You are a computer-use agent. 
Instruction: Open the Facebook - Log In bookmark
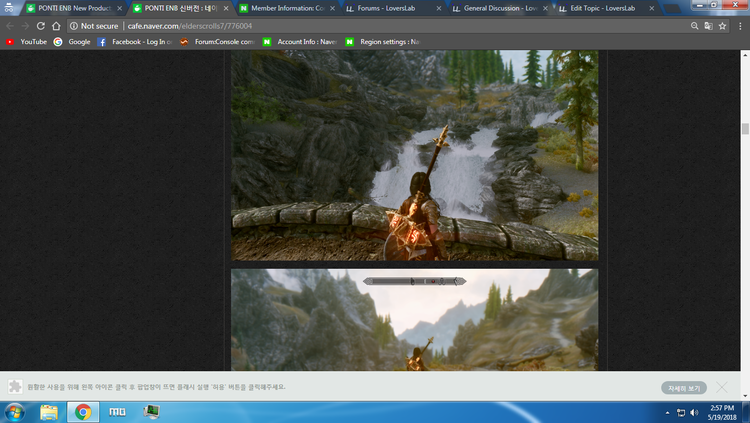134,42
